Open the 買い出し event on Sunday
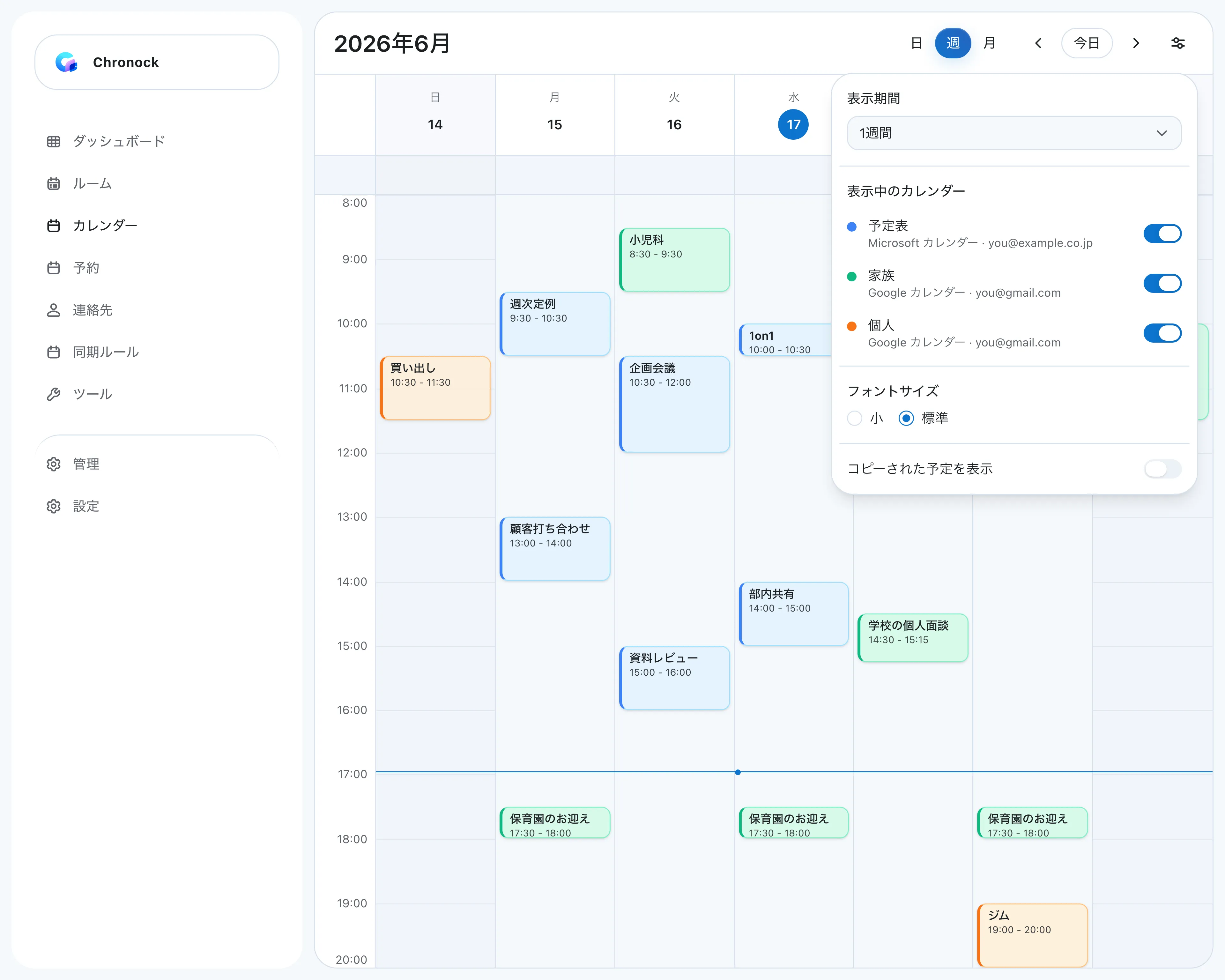This screenshot has width=1225, height=980. (x=435, y=388)
